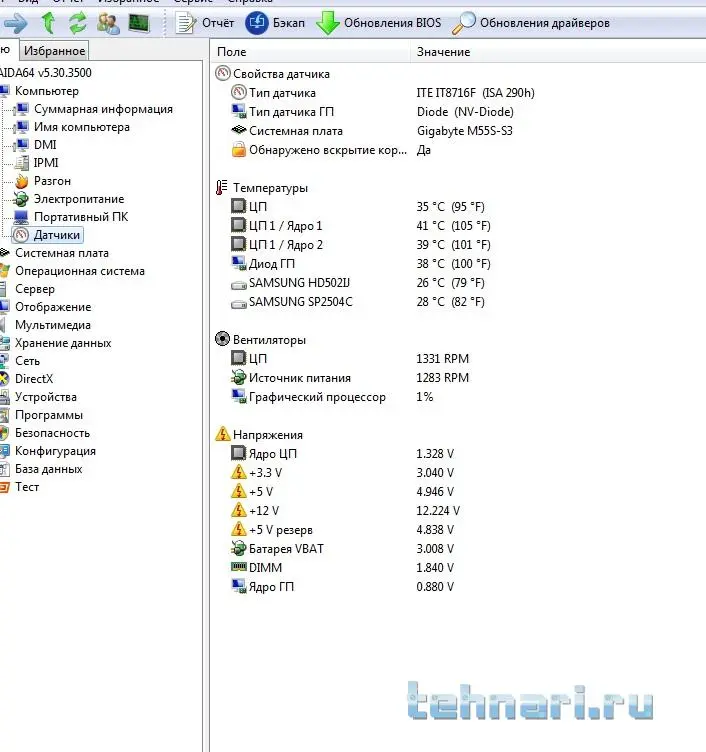Switch to the Избранное tab
This screenshot has height=752, width=706.
[54, 51]
